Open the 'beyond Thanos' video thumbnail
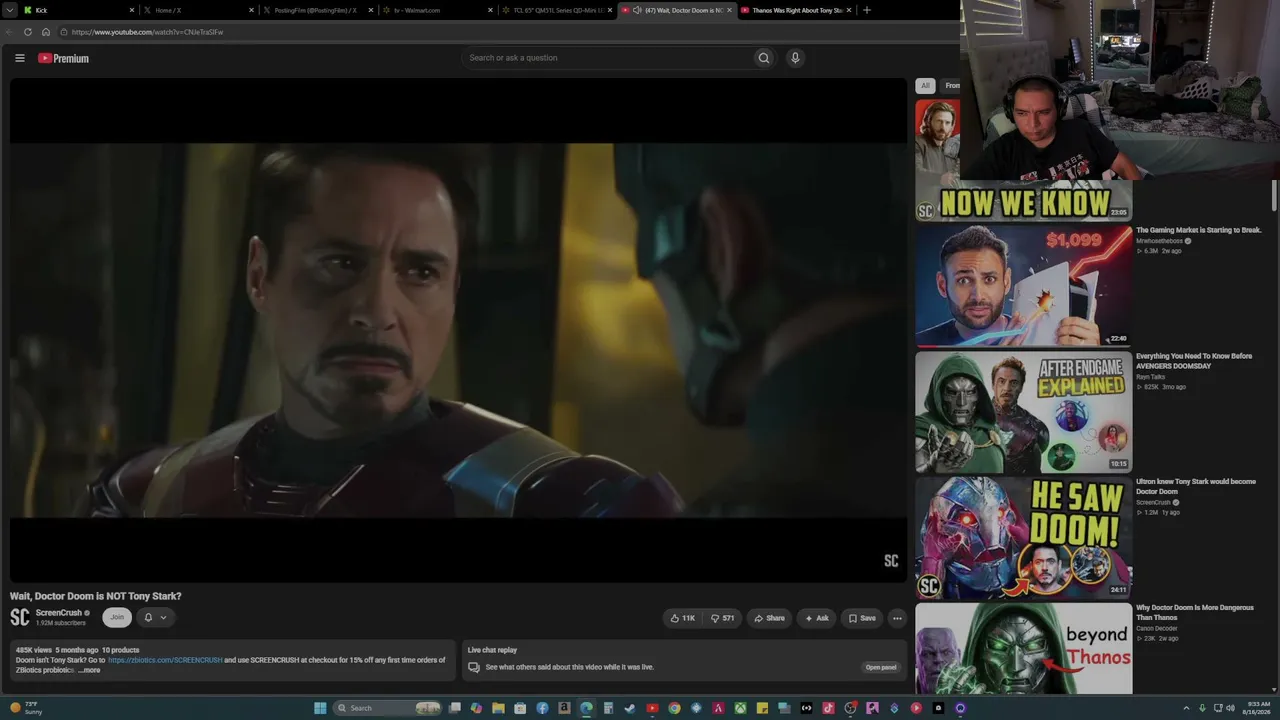The width and height of the screenshot is (1280, 720). pyautogui.click(x=1023, y=648)
